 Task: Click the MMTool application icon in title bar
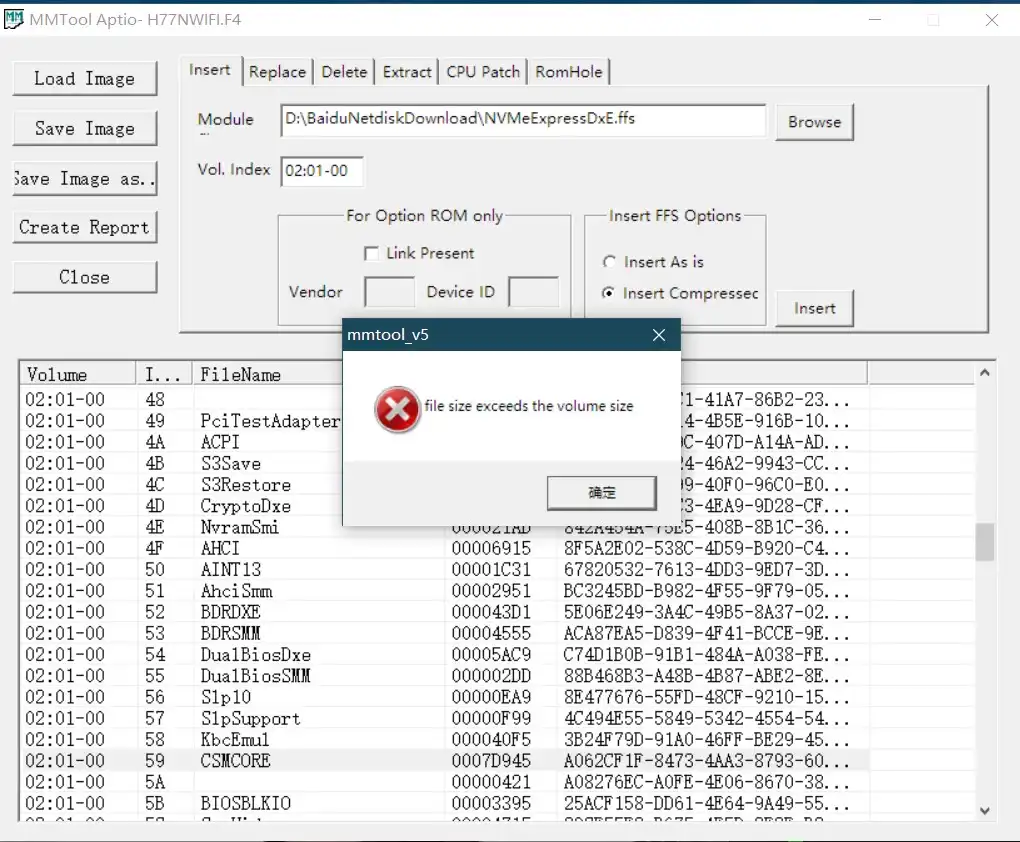(x=14, y=18)
